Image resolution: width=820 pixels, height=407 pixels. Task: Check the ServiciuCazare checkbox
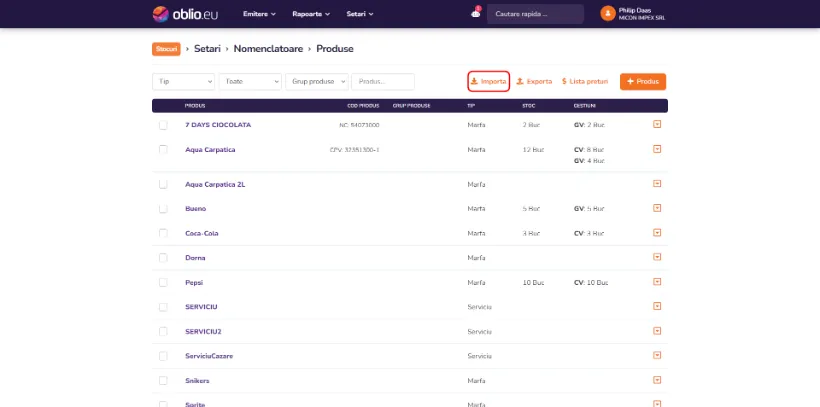point(163,356)
